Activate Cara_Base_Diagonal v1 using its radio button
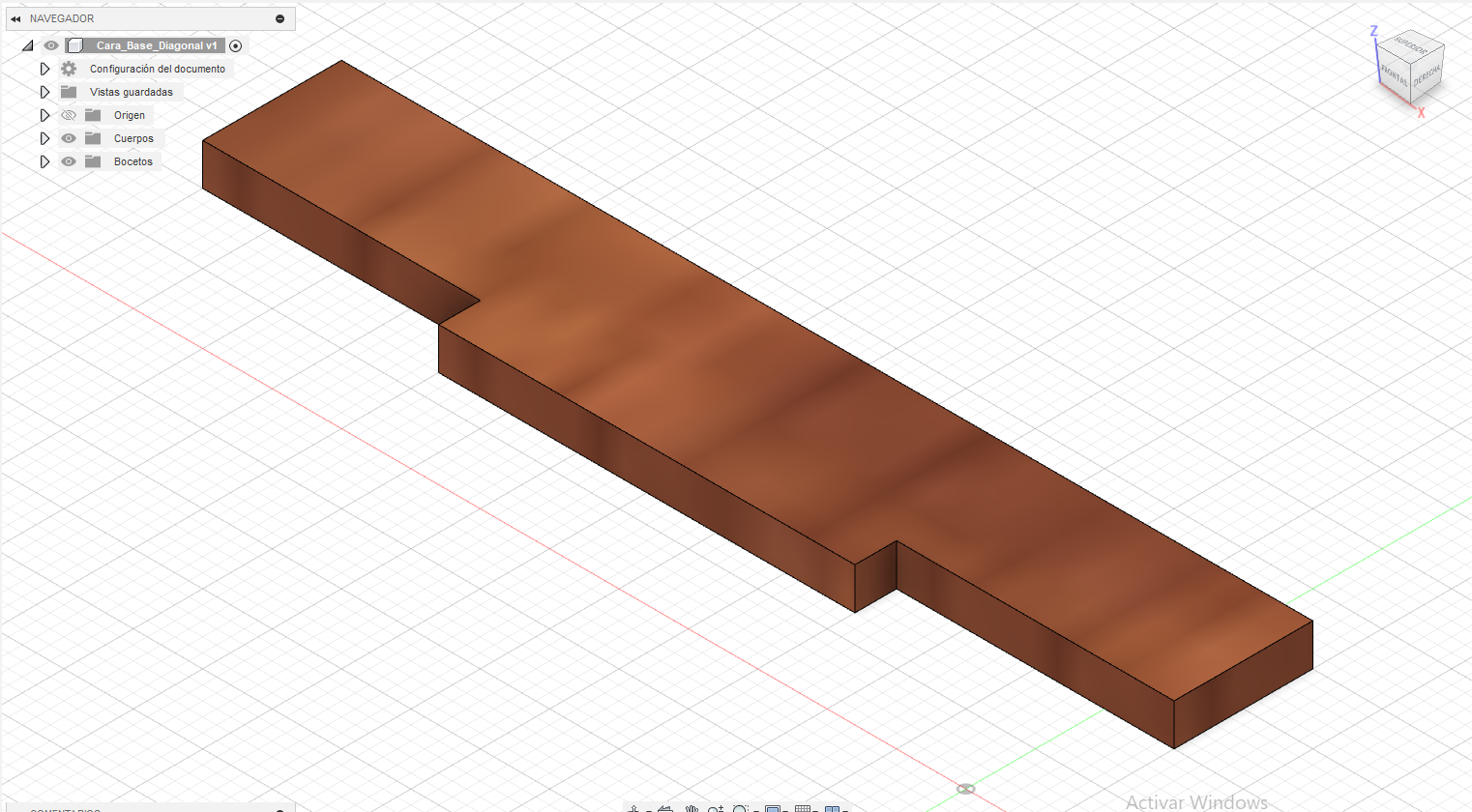Image resolution: width=1472 pixels, height=812 pixels. 235,45
